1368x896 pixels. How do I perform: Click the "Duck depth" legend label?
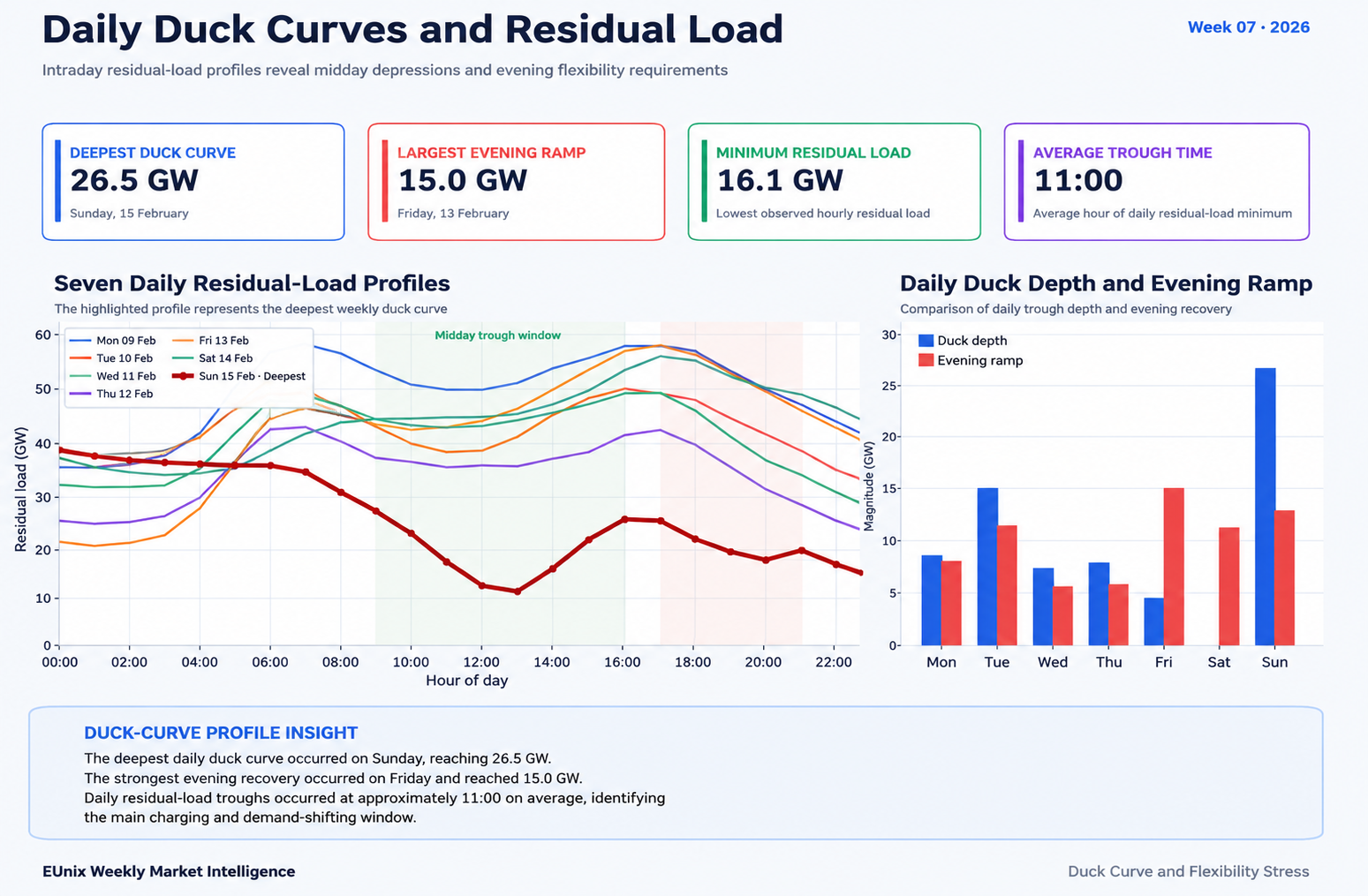[x=971, y=341]
